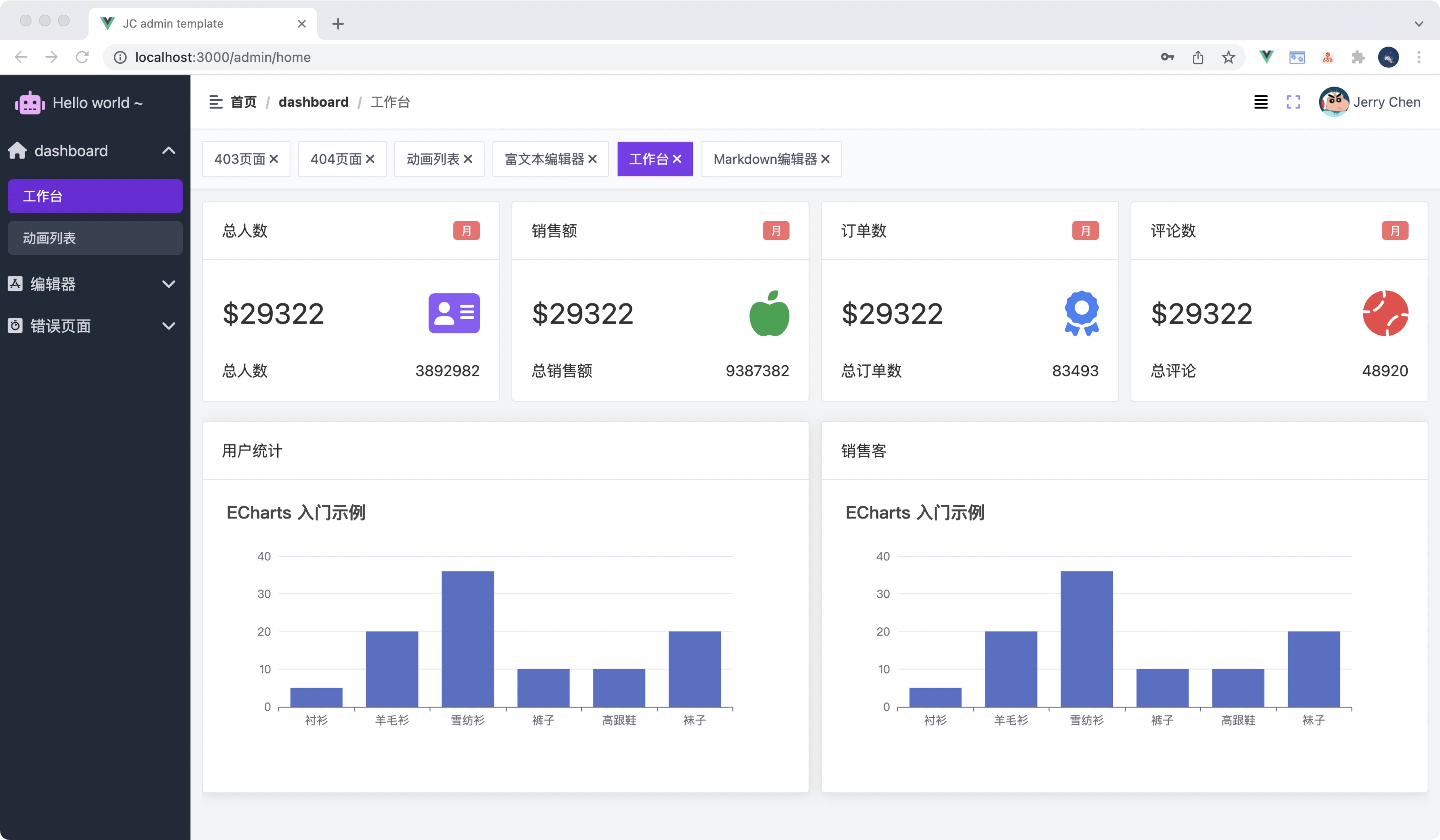Click the 用户统计 card title
Image resolution: width=1440 pixels, height=840 pixels.
pyautogui.click(x=252, y=451)
